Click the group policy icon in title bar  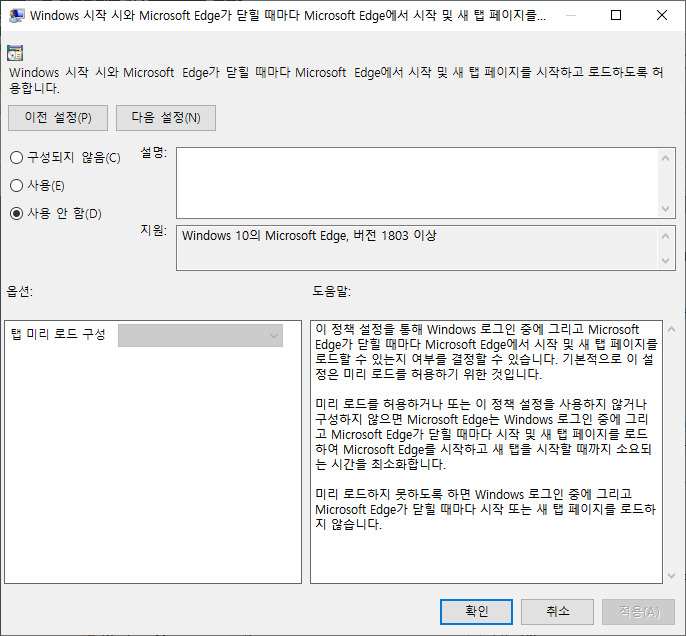(x=16, y=15)
